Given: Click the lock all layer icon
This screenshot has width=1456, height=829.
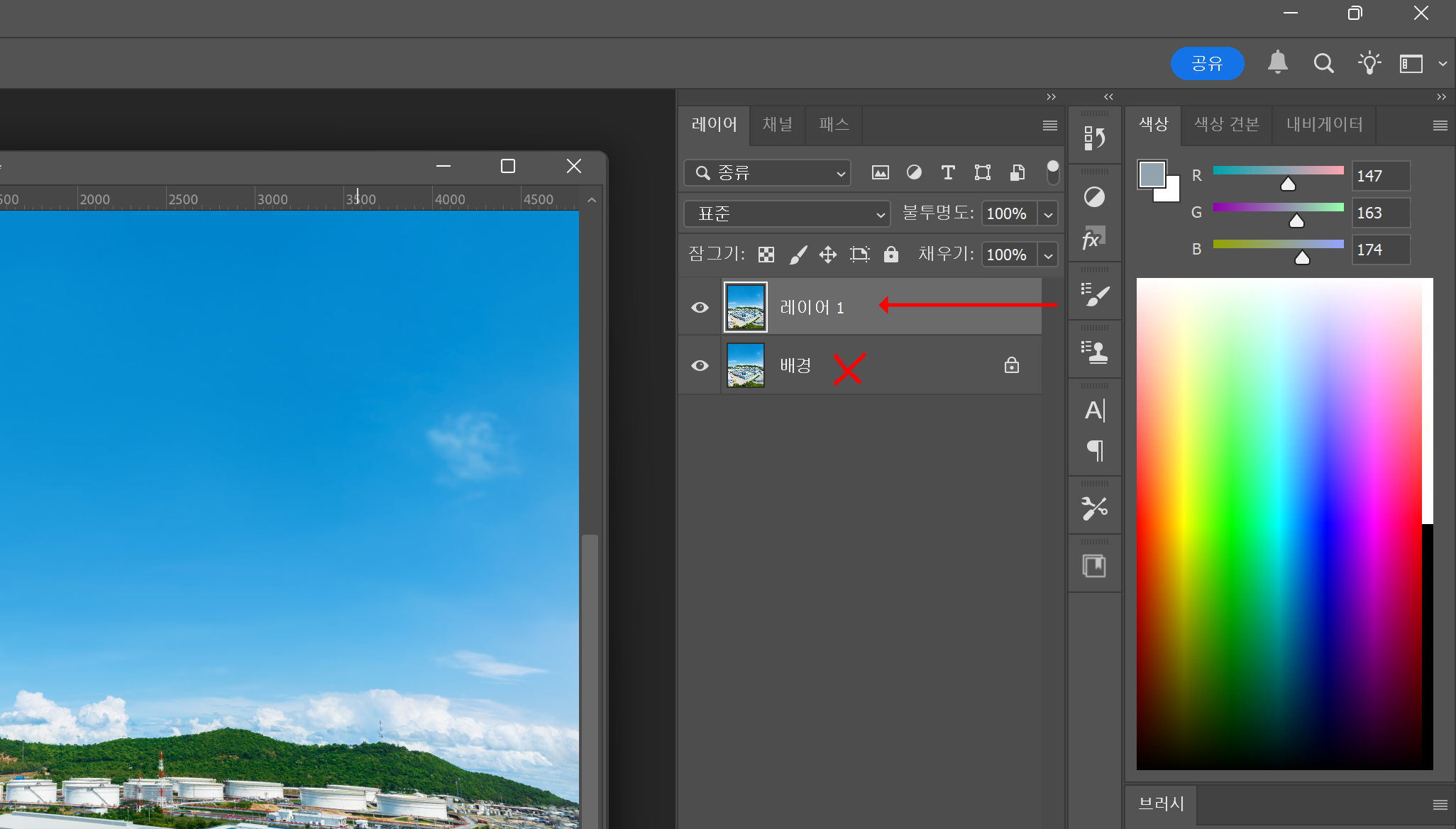Looking at the screenshot, I should [891, 255].
